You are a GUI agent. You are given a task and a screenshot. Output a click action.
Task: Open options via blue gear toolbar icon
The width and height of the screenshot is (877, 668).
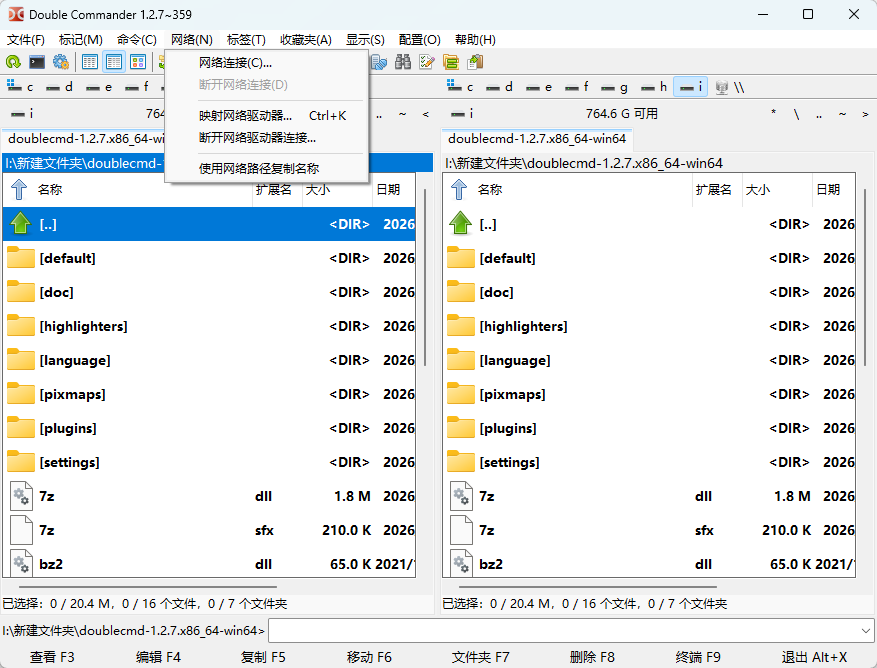point(60,62)
